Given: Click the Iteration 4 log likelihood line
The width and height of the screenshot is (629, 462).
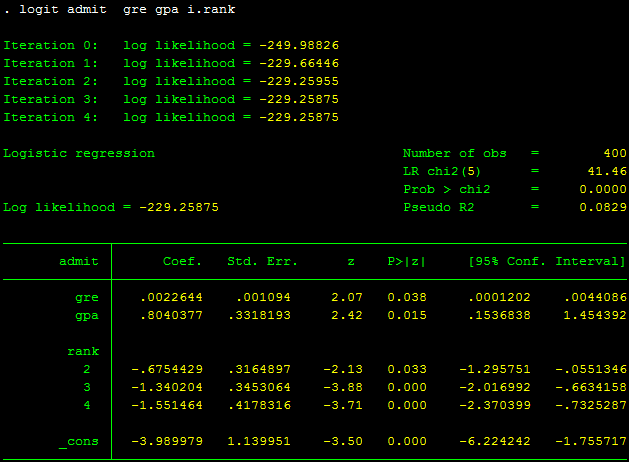Looking at the screenshot, I should pyautogui.click(x=171, y=117).
